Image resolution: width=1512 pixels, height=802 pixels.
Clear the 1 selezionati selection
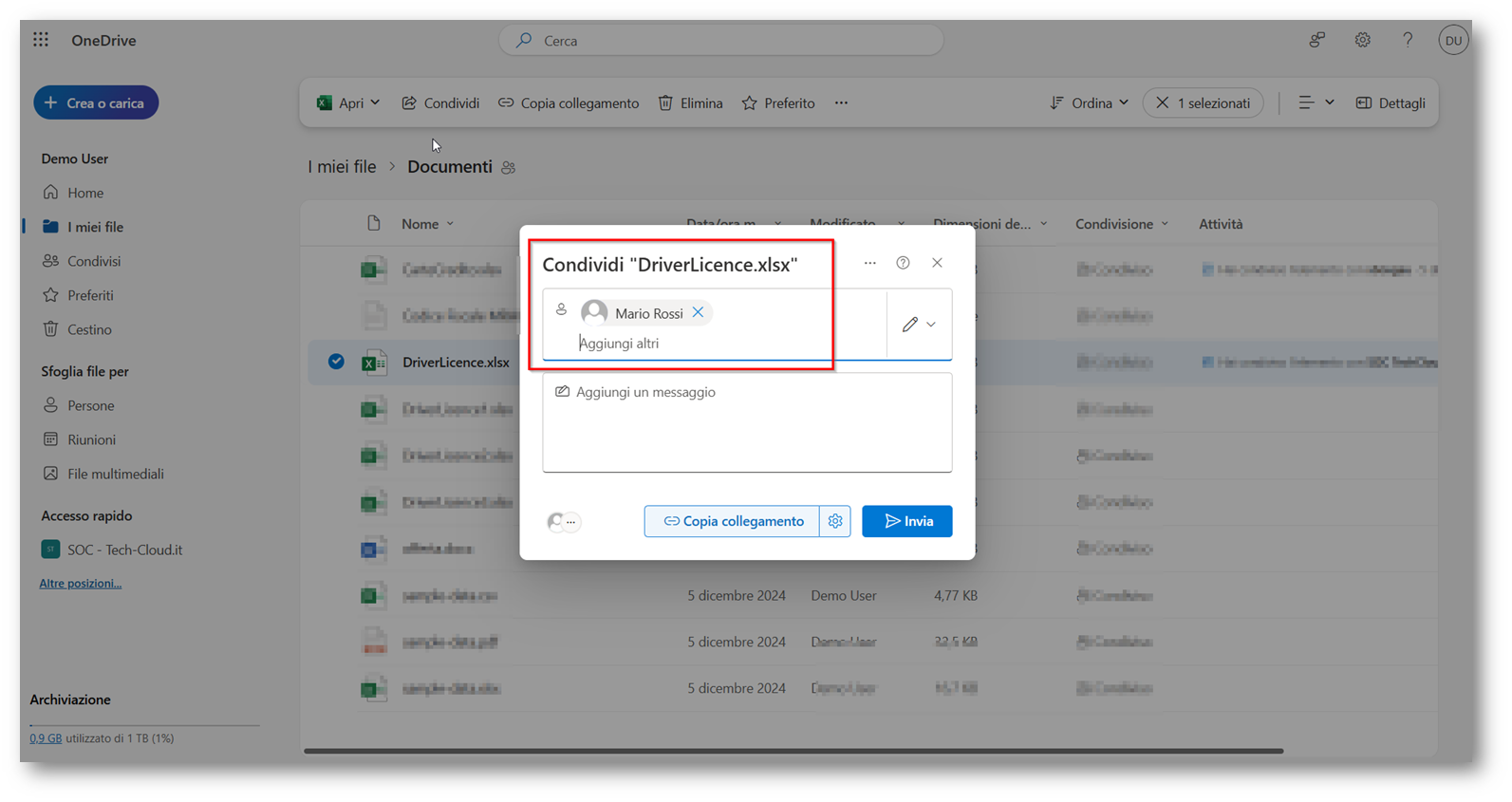click(1163, 103)
